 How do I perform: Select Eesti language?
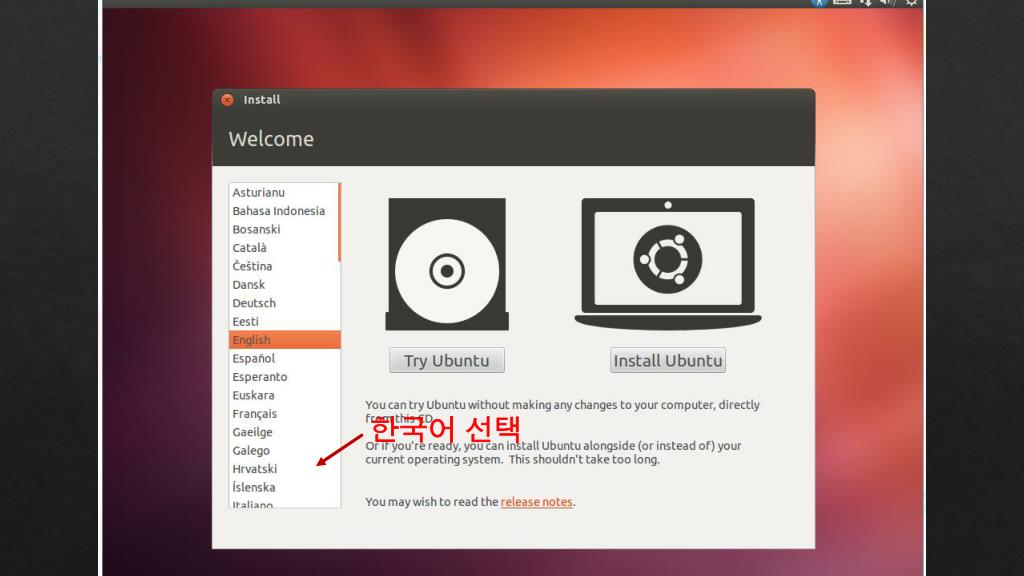[x=283, y=321]
